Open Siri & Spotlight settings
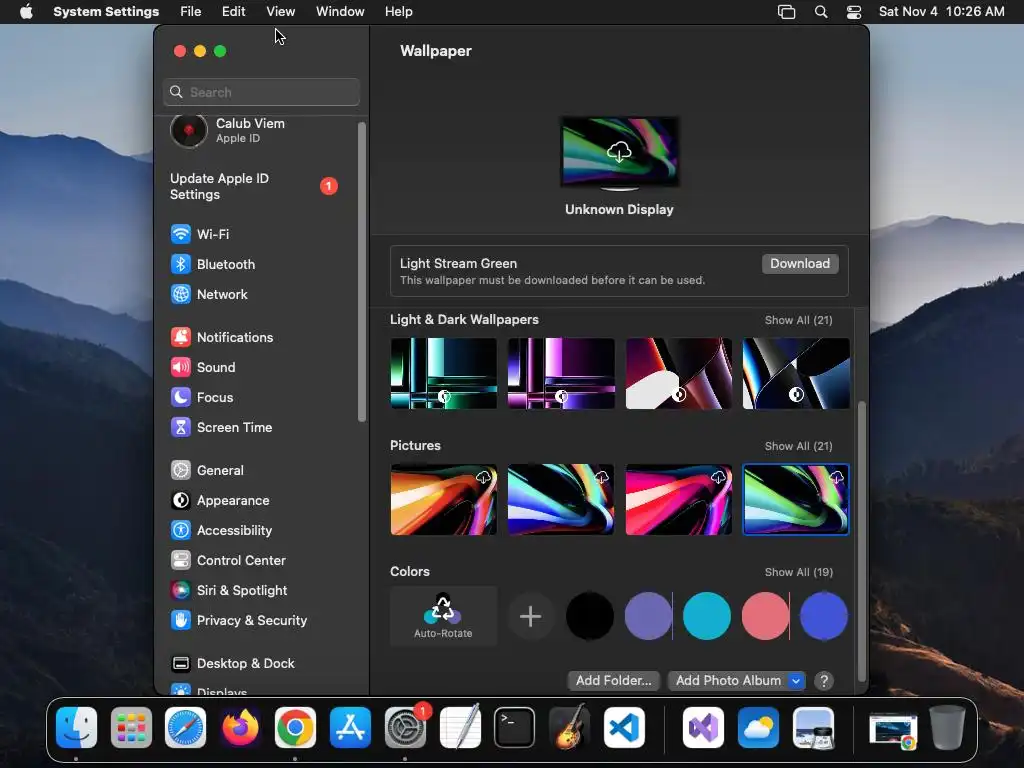 click(229, 590)
